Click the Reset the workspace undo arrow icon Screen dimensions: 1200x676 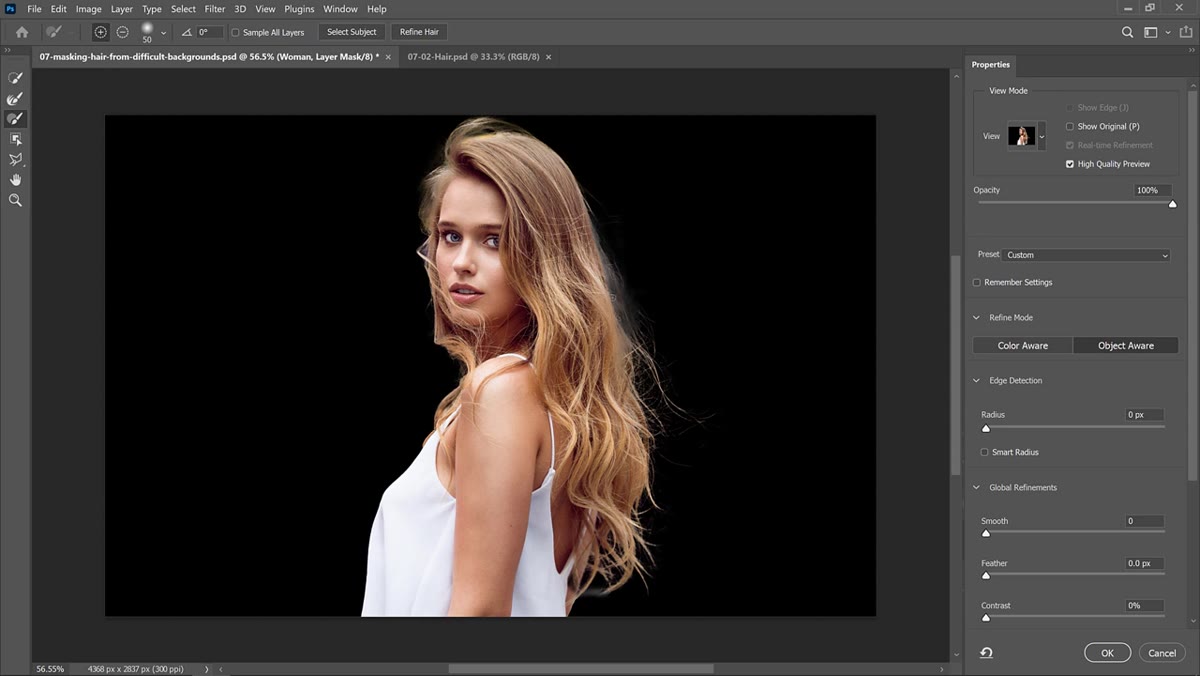[986, 653]
